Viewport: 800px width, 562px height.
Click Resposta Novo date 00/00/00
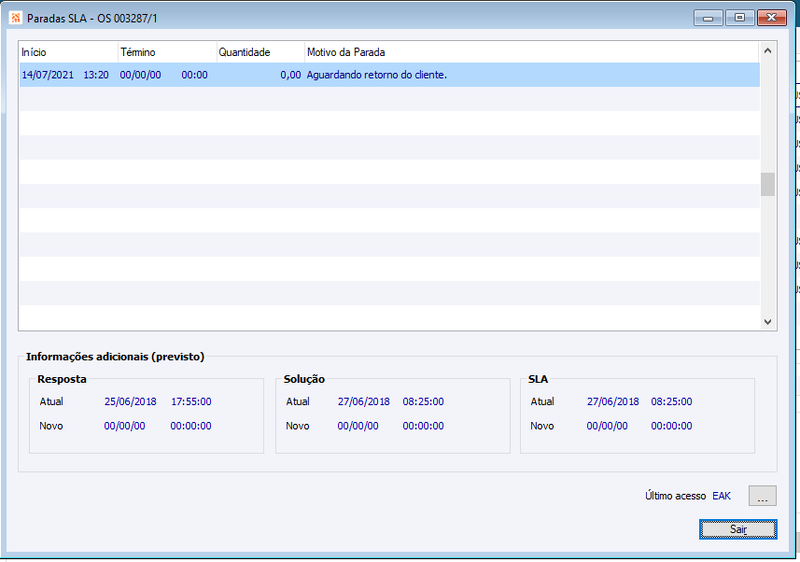(x=124, y=426)
